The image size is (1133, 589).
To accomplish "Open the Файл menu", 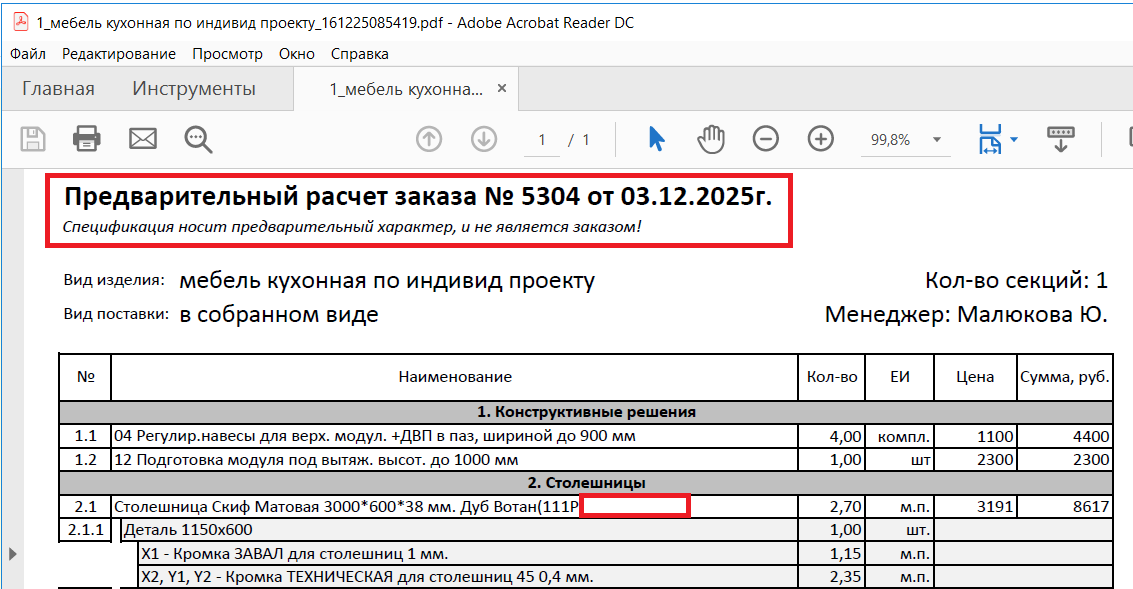I will (x=28, y=54).
